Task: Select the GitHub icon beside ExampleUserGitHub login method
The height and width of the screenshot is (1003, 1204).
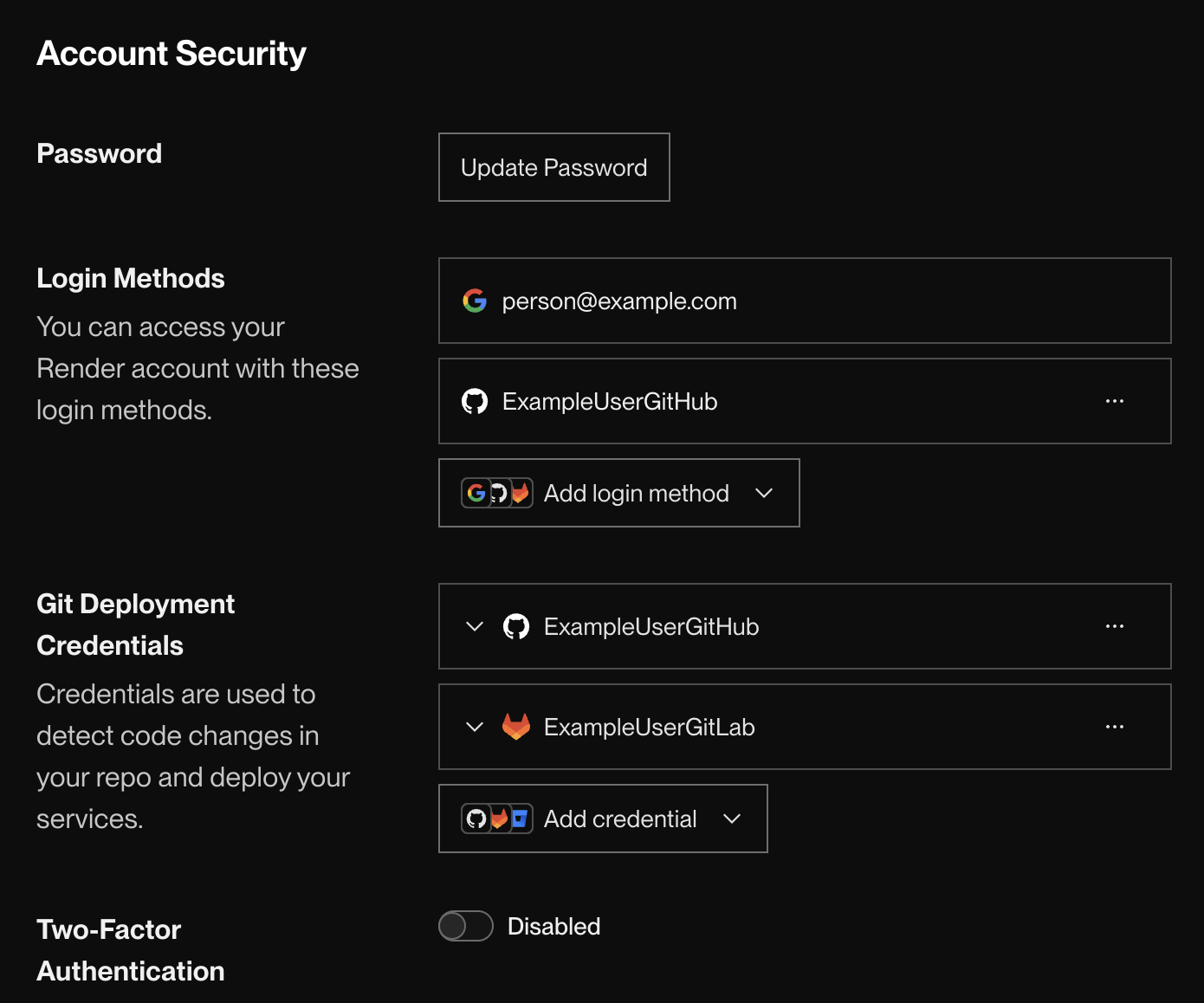Action: tap(475, 400)
